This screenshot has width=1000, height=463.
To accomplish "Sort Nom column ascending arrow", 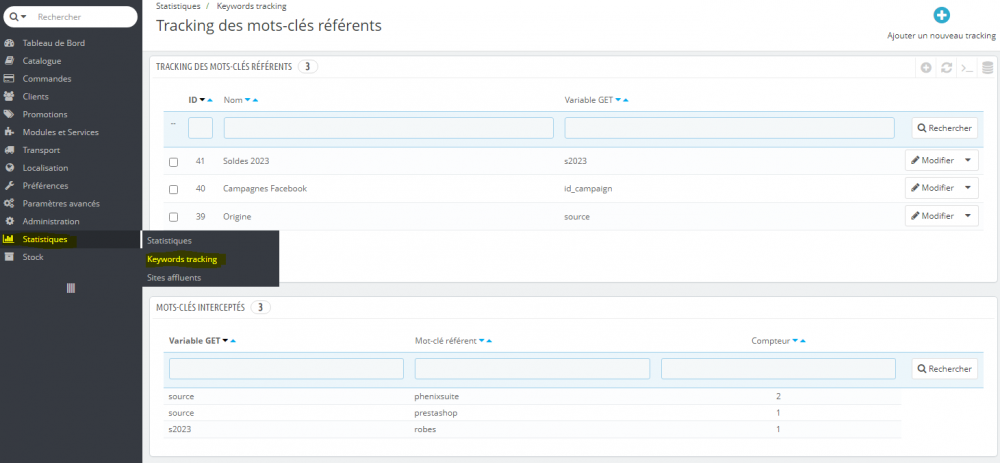I will tap(255, 101).
